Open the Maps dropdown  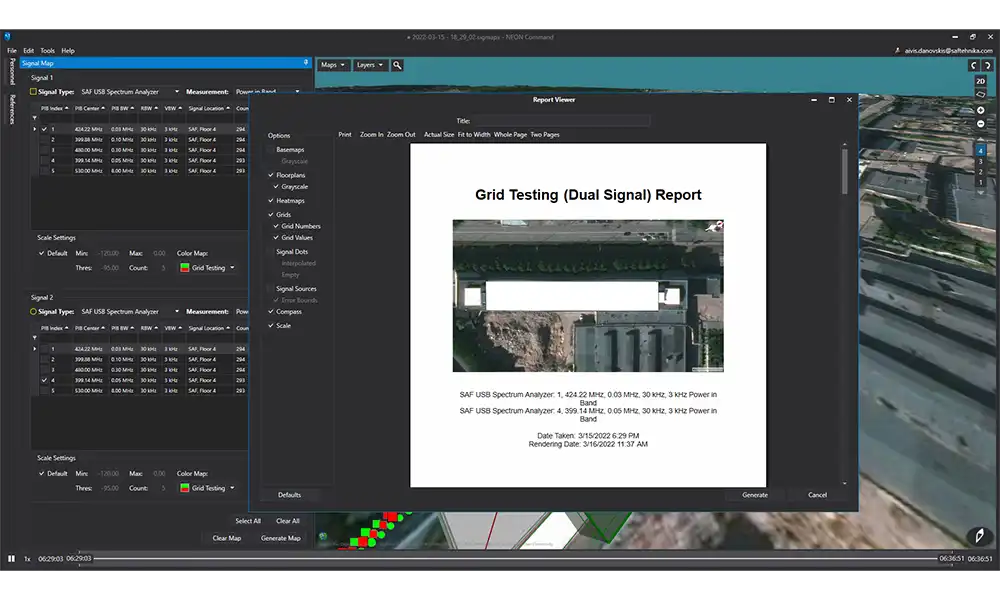(333, 65)
